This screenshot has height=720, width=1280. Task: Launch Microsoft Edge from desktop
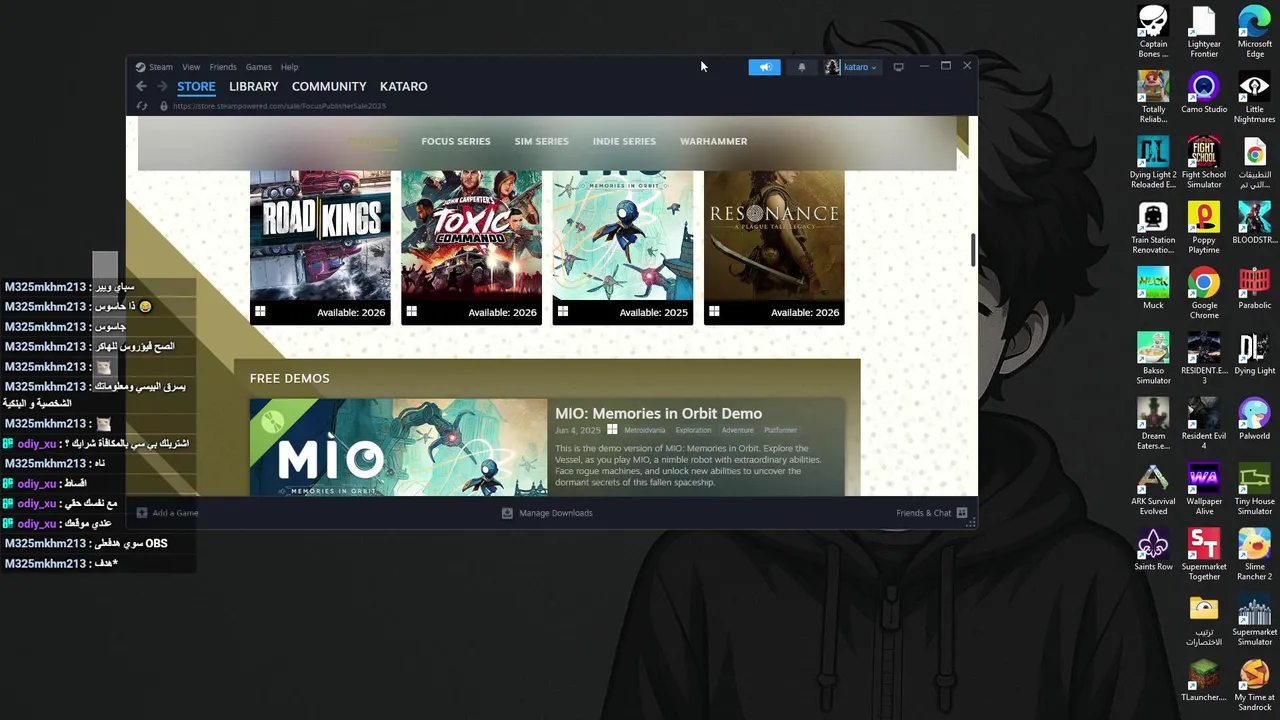point(1255,32)
